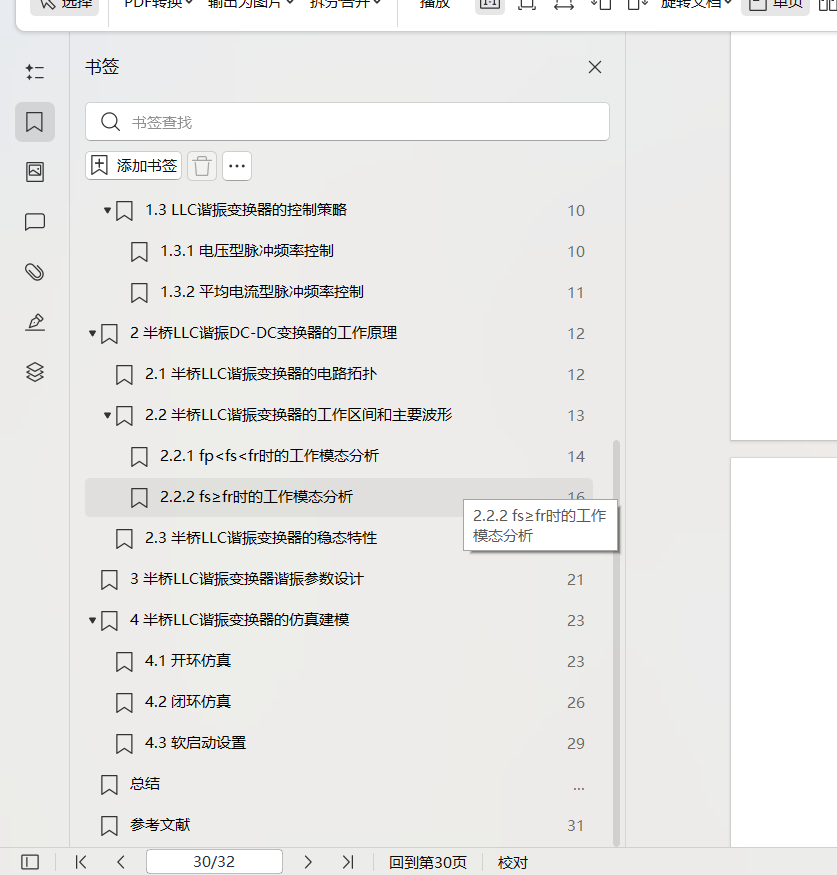The height and width of the screenshot is (875, 837).
Task: Collapse chapter 4 仿真建模 tree node
Action: point(93,620)
